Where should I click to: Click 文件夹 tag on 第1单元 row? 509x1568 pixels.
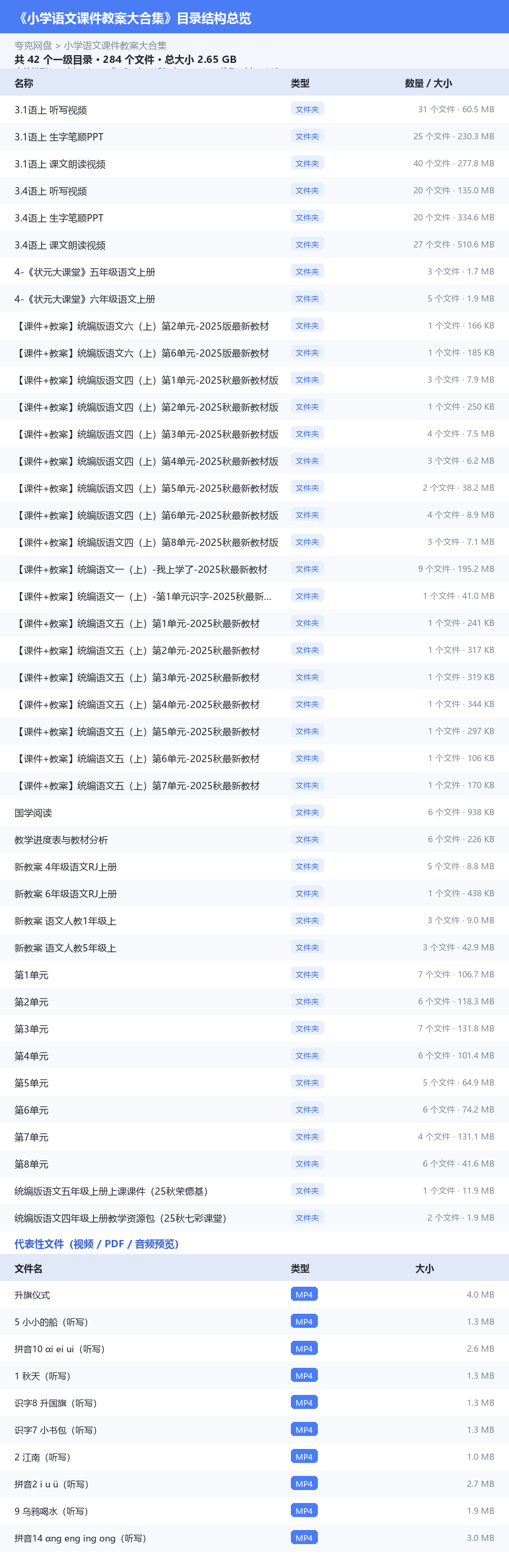point(307,974)
